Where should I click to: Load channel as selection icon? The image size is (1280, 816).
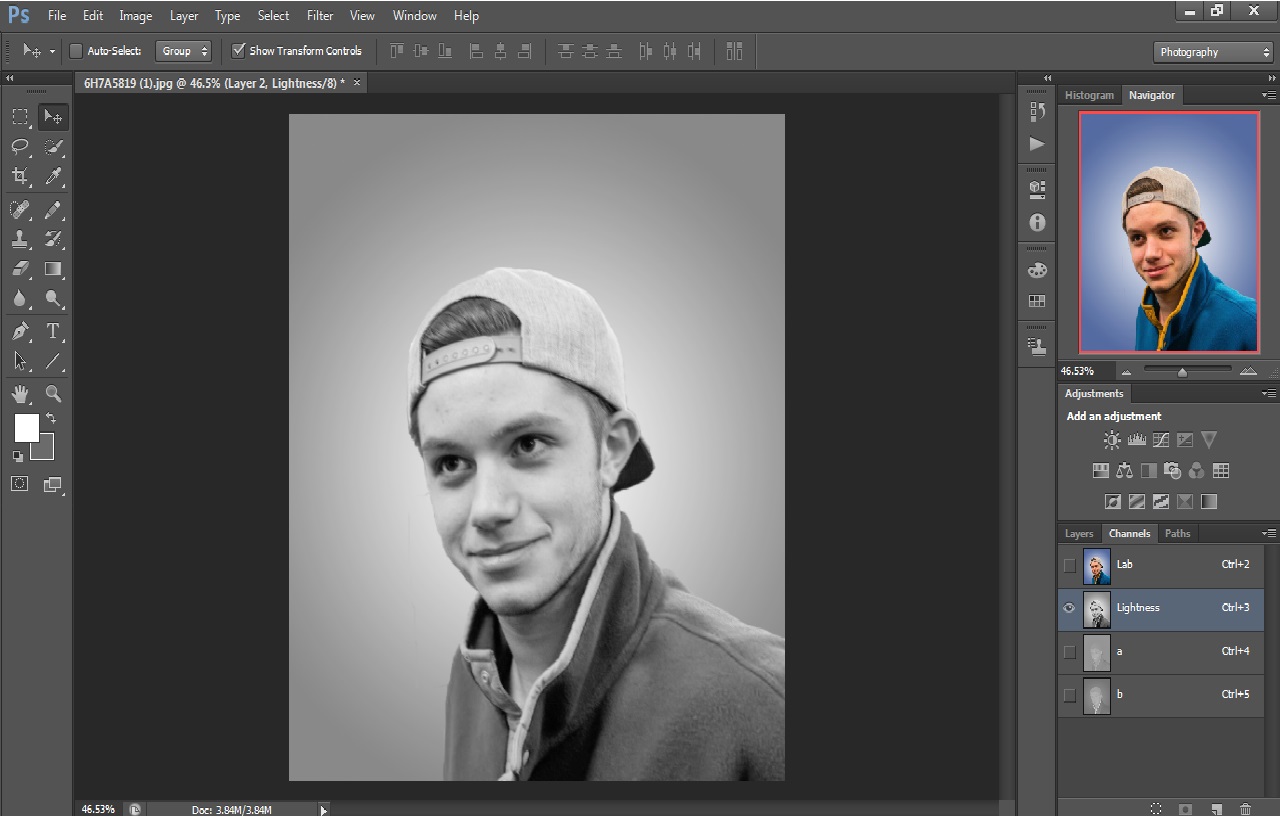[x=1156, y=808]
